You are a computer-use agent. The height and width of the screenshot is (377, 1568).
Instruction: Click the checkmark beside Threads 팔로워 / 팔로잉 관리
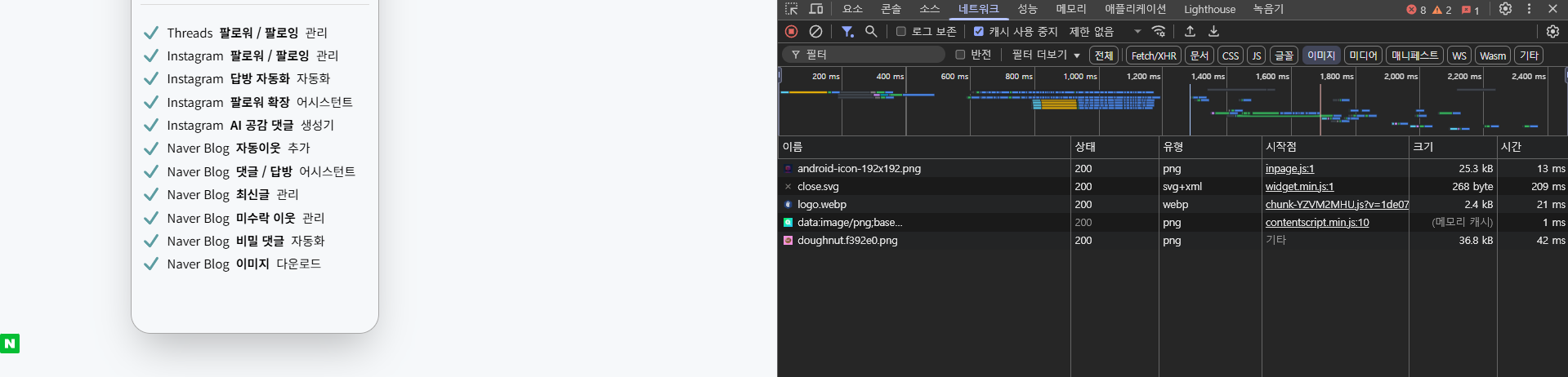click(150, 33)
